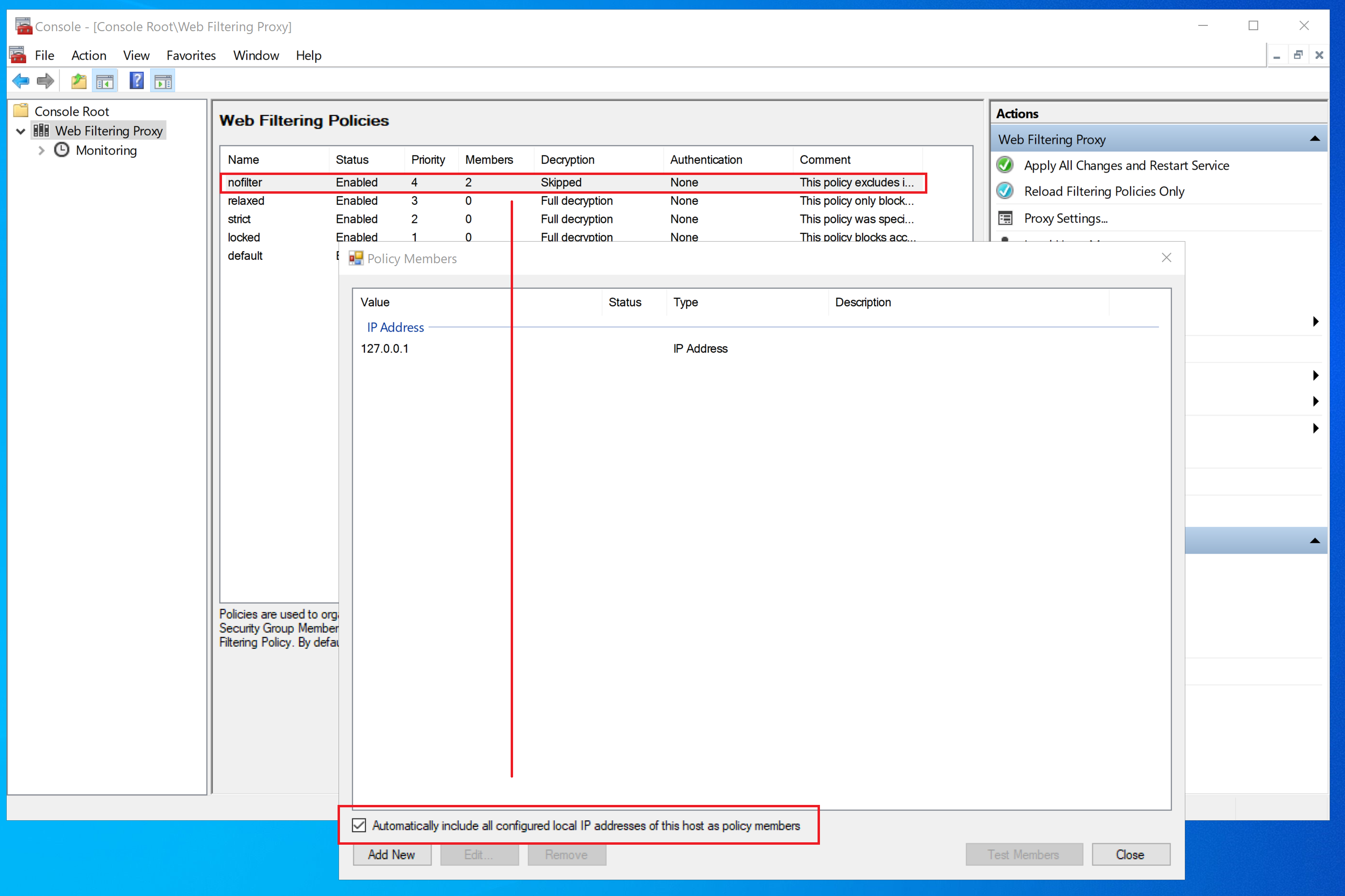
Task: Sort policies by Name column header
Action: click(x=275, y=160)
